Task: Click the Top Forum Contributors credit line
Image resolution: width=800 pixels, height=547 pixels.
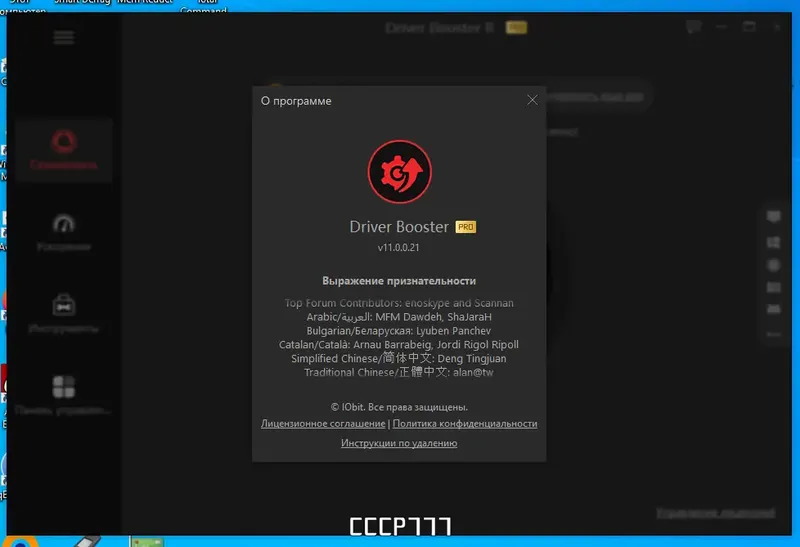Action: 399,303
